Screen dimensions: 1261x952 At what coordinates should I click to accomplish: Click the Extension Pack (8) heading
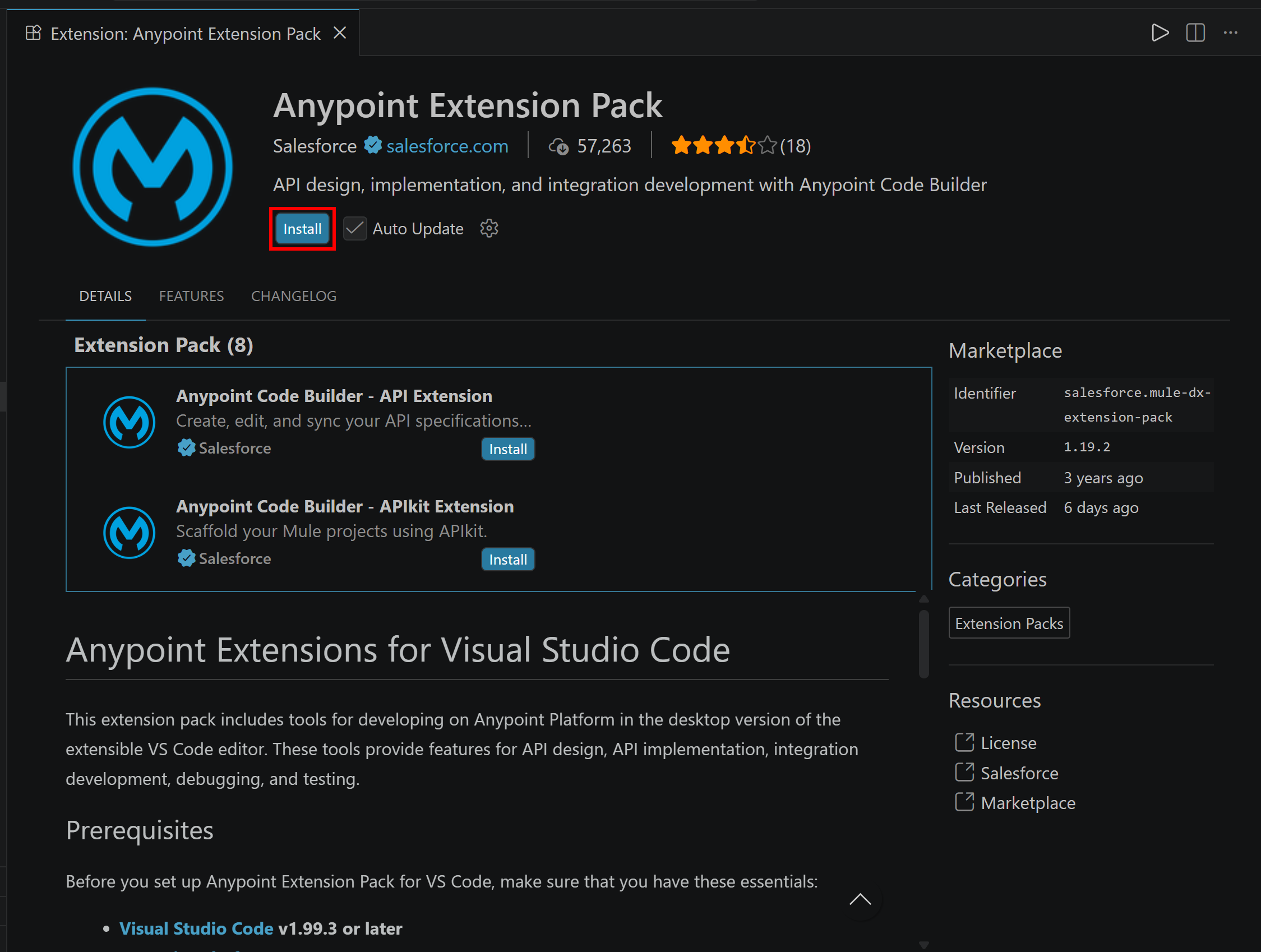pyautogui.click(x=164, y=345)
